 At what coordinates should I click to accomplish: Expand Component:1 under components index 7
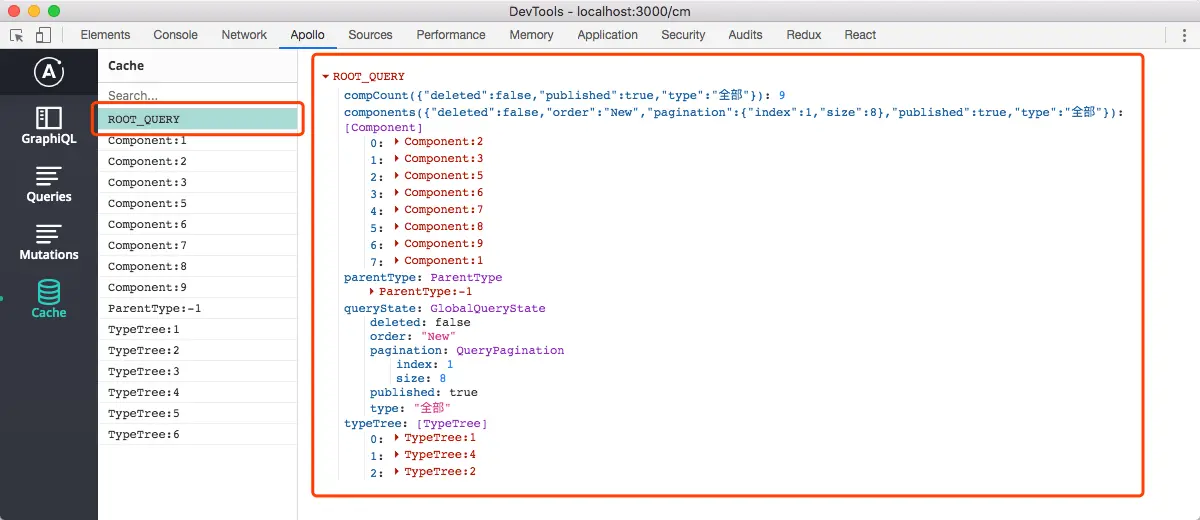(398, 261)
